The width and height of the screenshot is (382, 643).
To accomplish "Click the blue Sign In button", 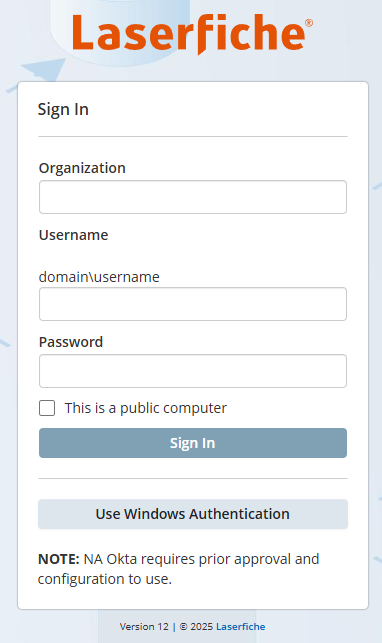I will tap(193, 443).
